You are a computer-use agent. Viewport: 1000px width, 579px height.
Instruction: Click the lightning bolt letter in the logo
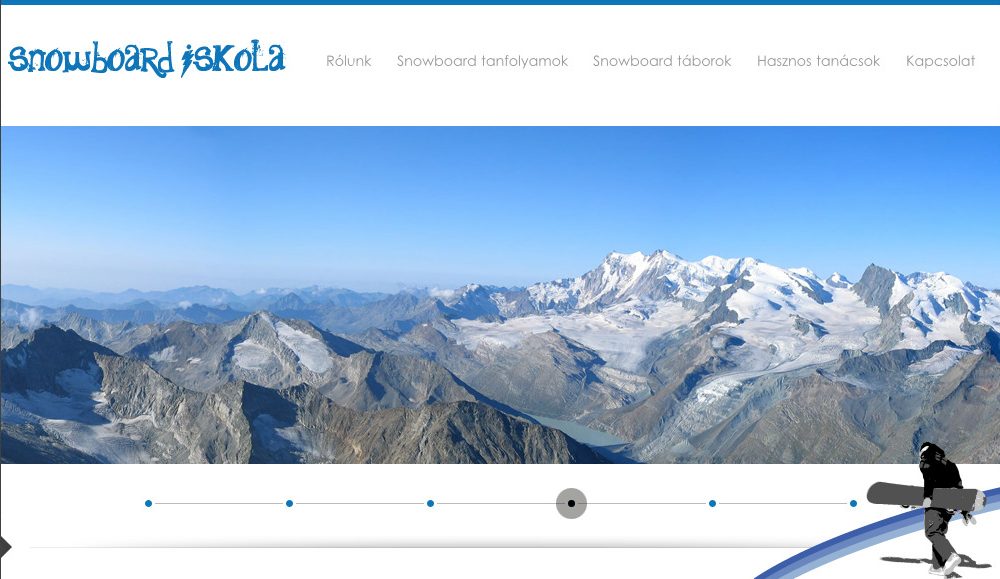point(187,61)
